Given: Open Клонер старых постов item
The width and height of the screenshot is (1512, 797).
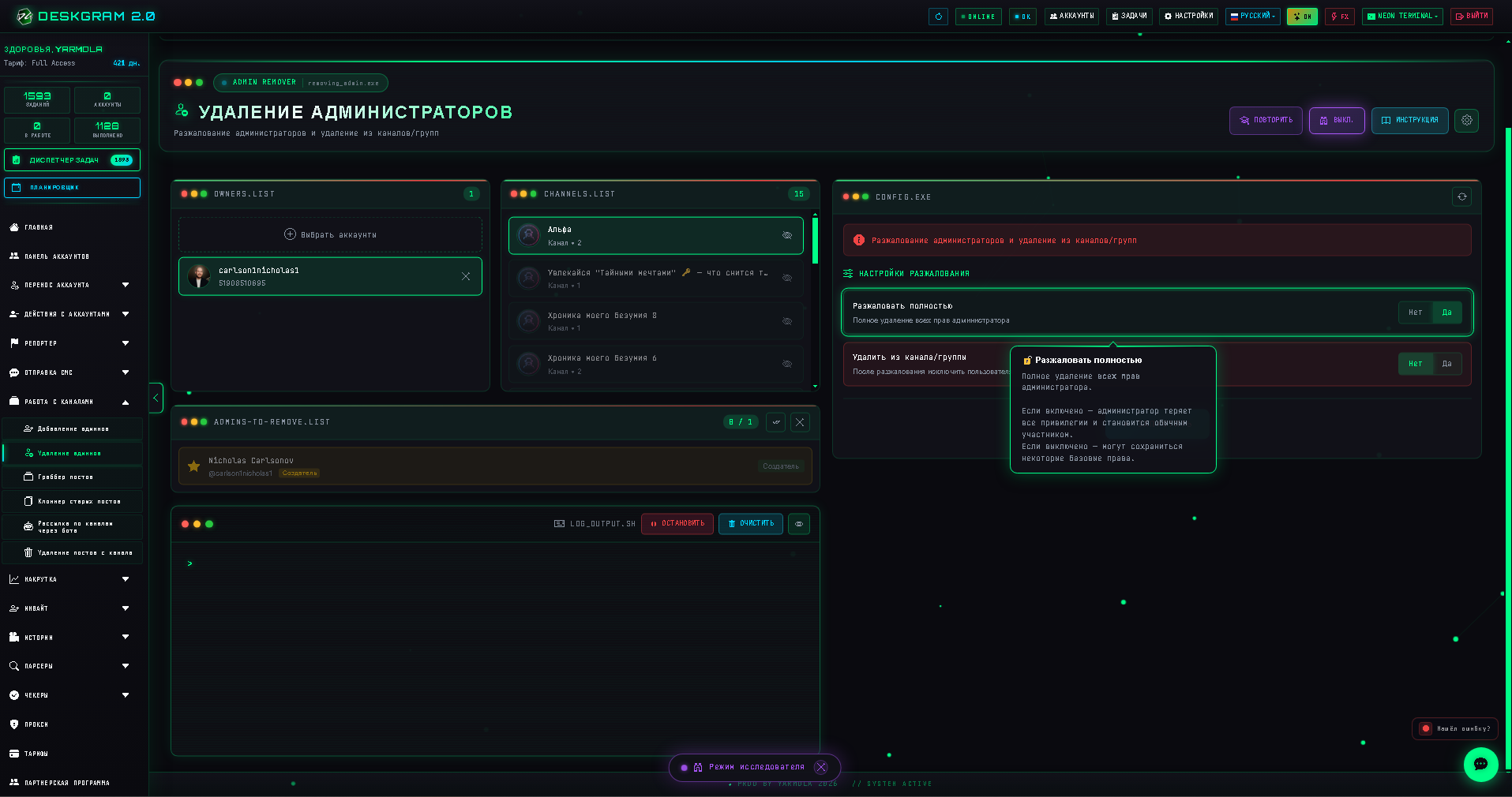Looking at the screenshot, I should 73,501.
